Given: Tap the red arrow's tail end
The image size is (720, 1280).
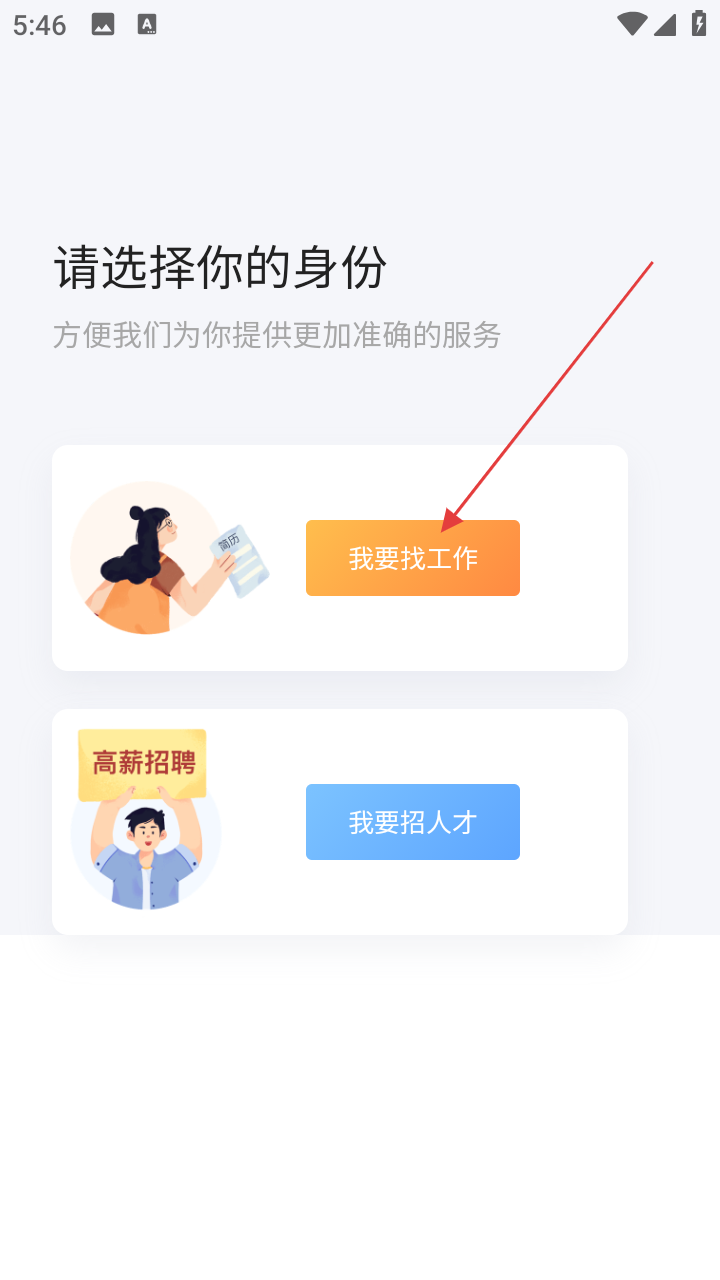Looking at the screenshot, I should point(651,264).
